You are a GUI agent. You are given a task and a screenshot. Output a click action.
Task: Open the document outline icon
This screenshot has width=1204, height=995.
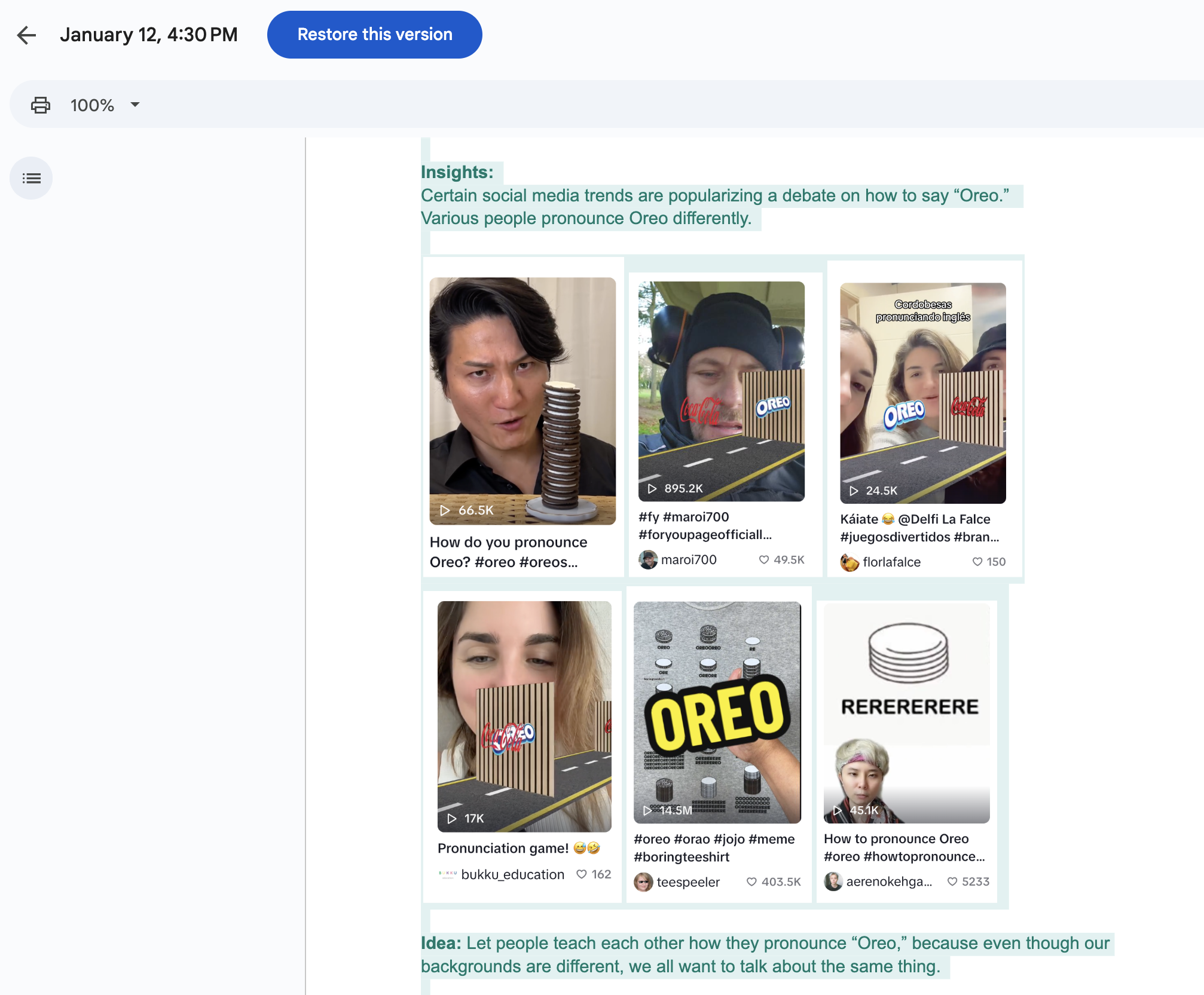tap(31, 178)
